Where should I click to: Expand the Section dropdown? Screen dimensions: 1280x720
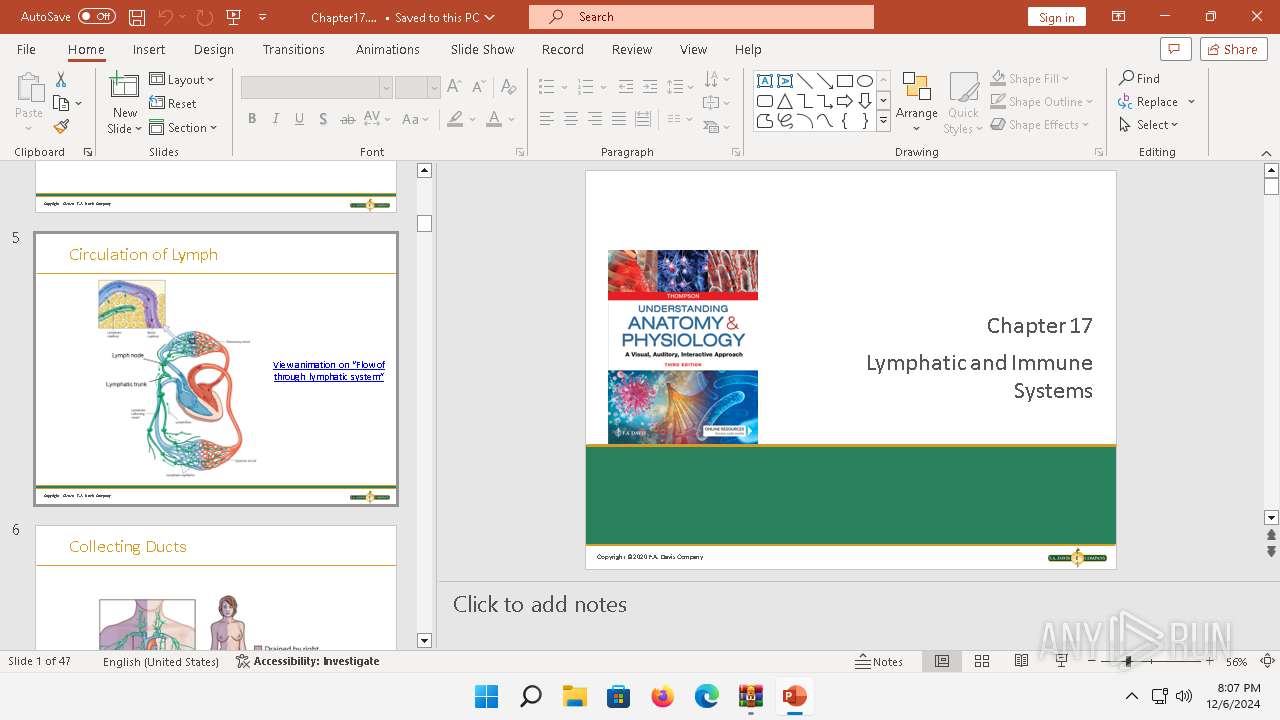[x=183, y=127]
